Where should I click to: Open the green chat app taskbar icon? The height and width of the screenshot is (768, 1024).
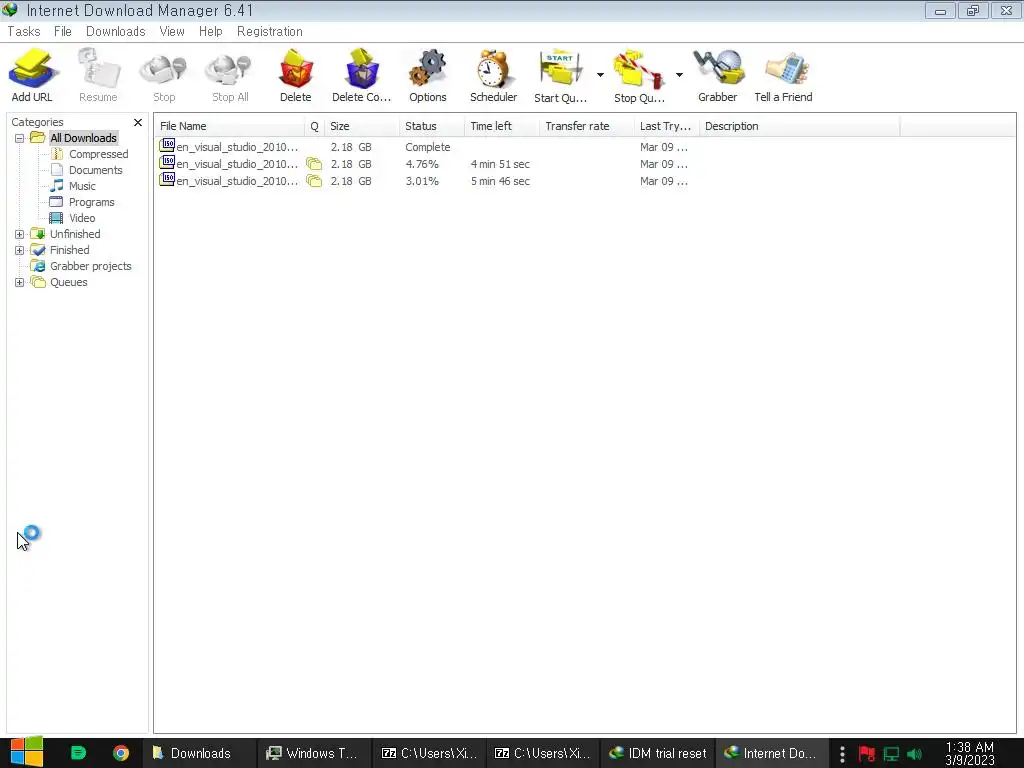pyautogui.click(x=78, y=753)
